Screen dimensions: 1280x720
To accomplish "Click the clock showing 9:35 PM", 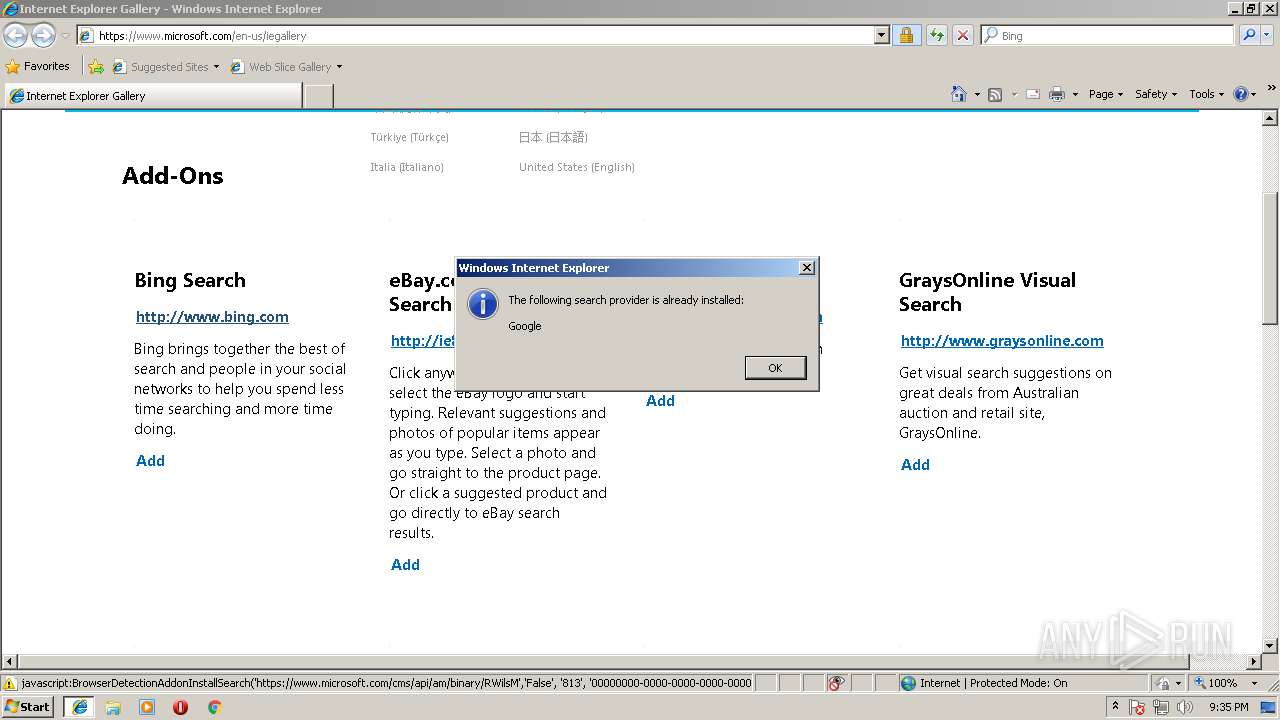I will click(1228, 707).
